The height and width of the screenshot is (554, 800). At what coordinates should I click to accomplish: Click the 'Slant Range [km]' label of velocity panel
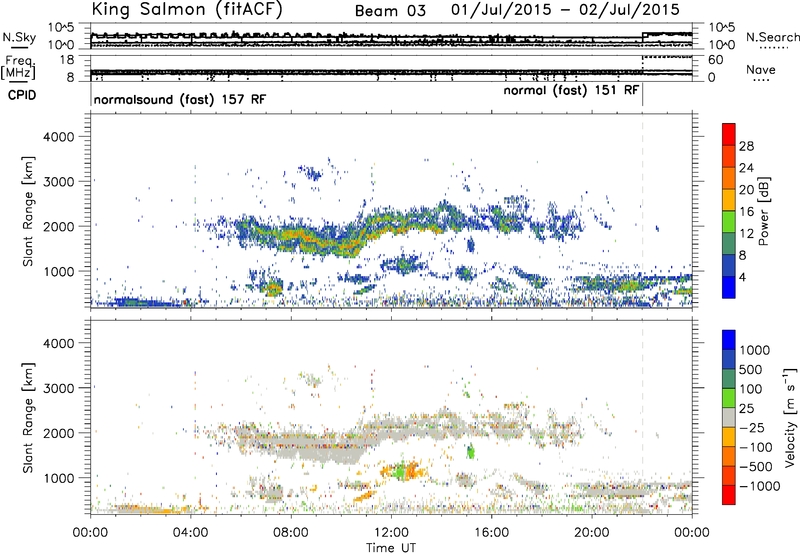28,418
